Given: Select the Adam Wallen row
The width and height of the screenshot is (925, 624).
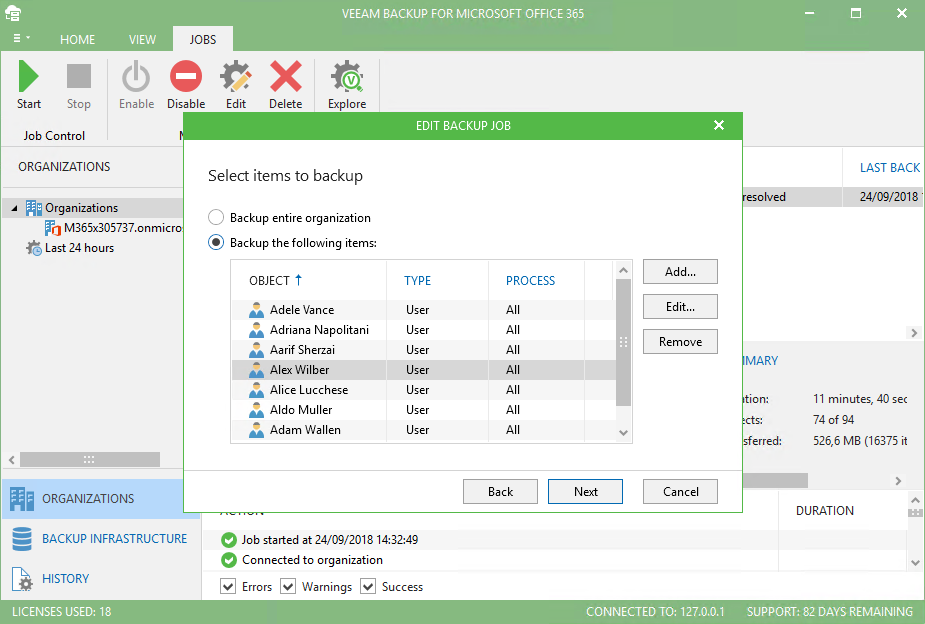Looking at the screenshot, I should [424, 430].
